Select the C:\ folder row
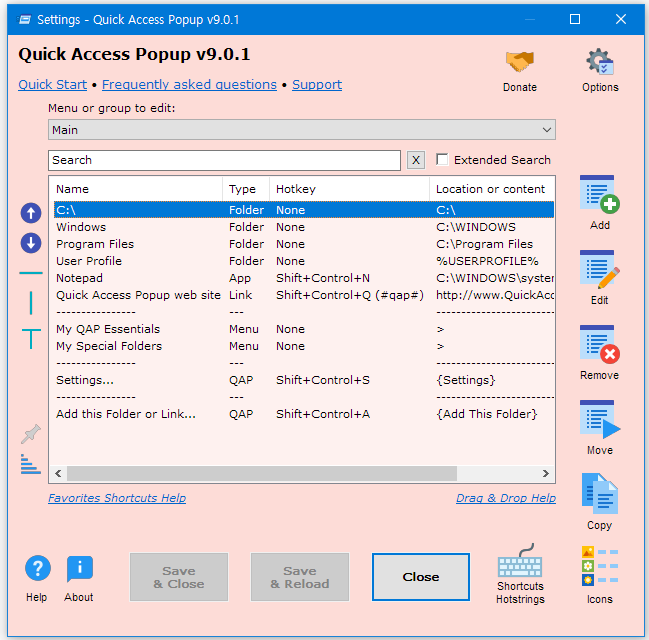Viewport: 649px width, 640px height. (x=304, y=210)
